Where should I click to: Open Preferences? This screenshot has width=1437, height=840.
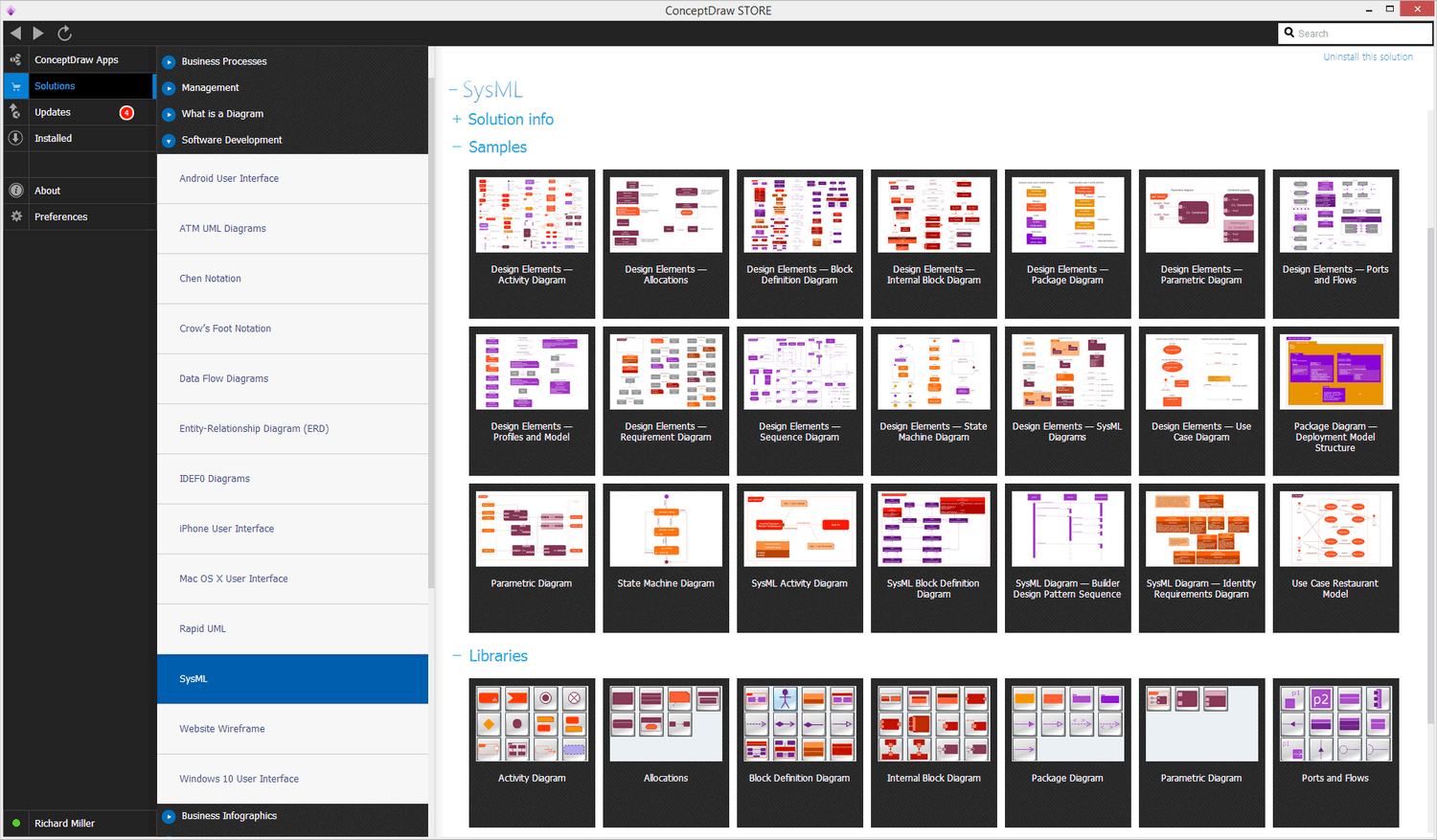coord(61,216)
